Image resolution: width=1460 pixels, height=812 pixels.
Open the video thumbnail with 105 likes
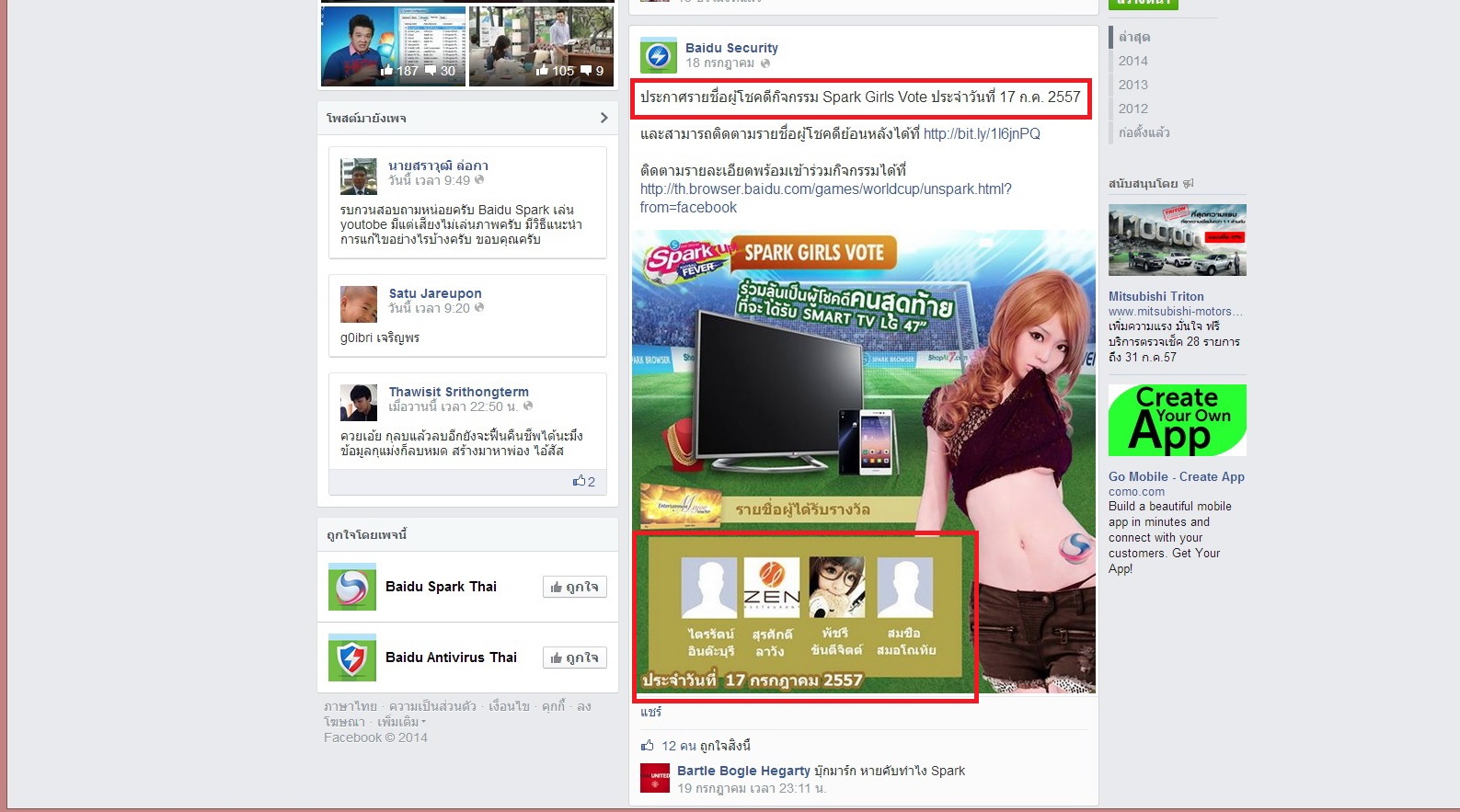[541, 46]
